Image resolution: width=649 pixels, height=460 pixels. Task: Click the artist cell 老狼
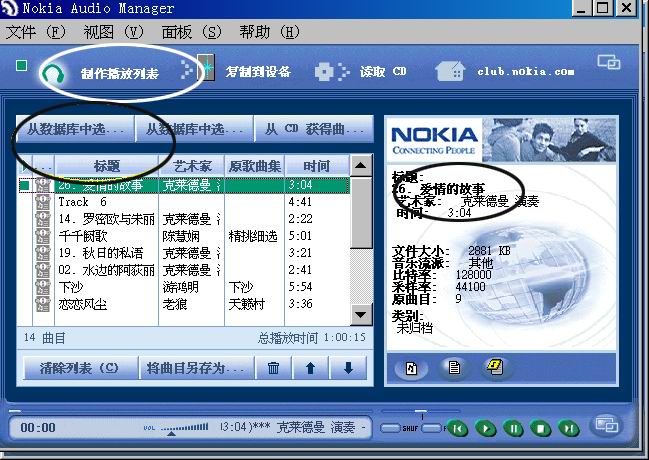point(175,304)
